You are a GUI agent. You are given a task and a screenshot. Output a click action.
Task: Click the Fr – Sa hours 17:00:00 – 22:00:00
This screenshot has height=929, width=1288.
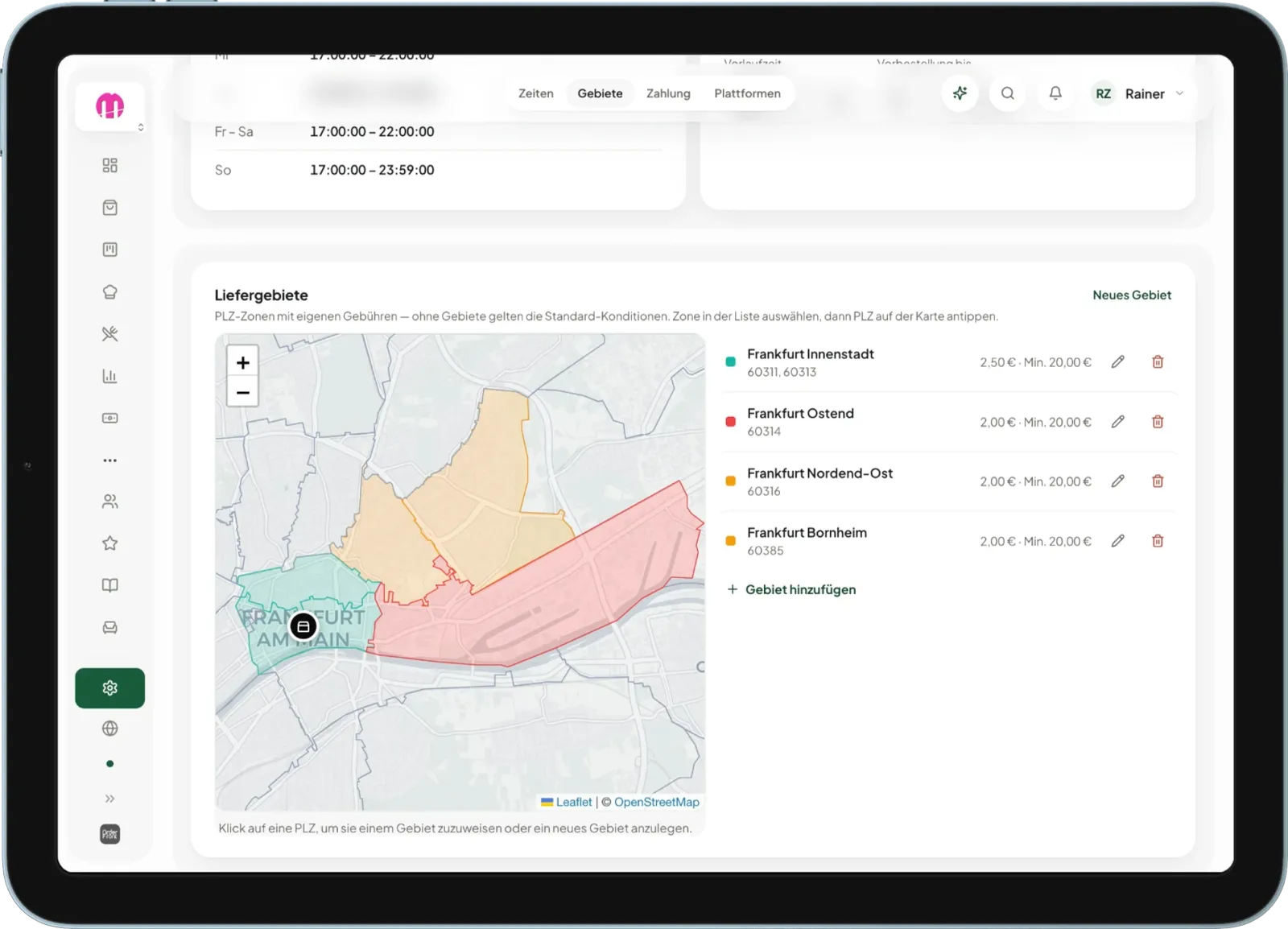pyautogui.click(x=372, y=131)
